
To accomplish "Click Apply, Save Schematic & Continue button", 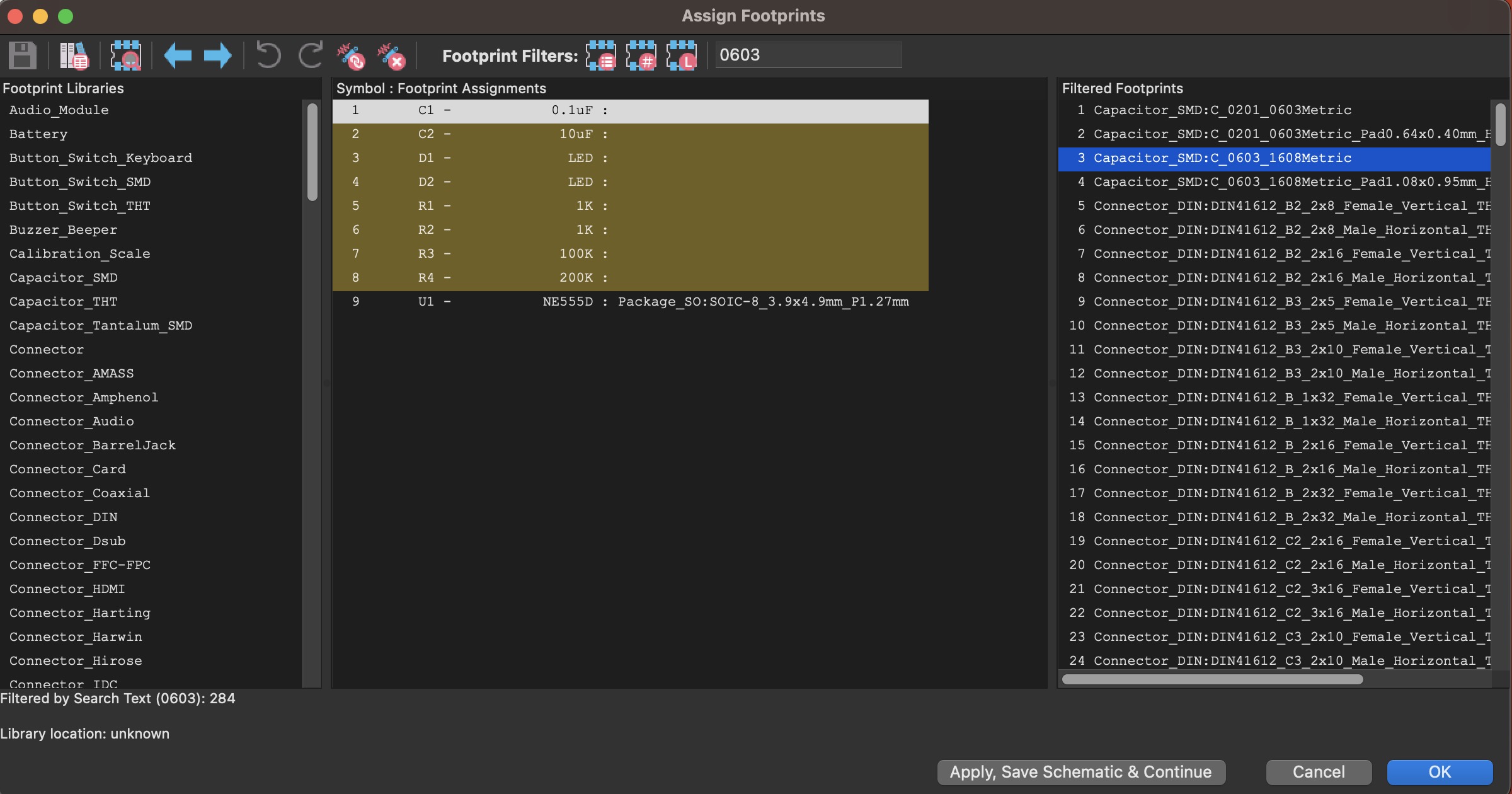I will pos(1081,772).
